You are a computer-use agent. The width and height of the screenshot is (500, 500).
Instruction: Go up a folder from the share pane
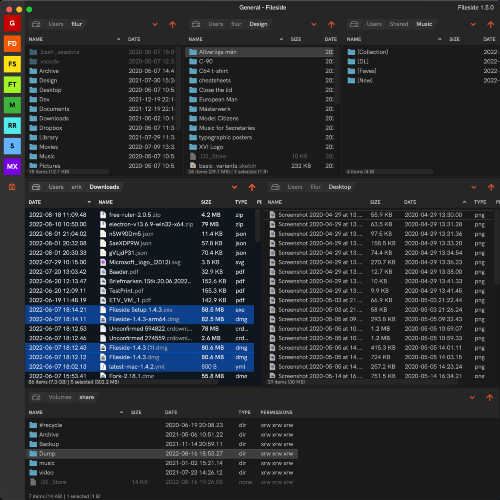490,397
